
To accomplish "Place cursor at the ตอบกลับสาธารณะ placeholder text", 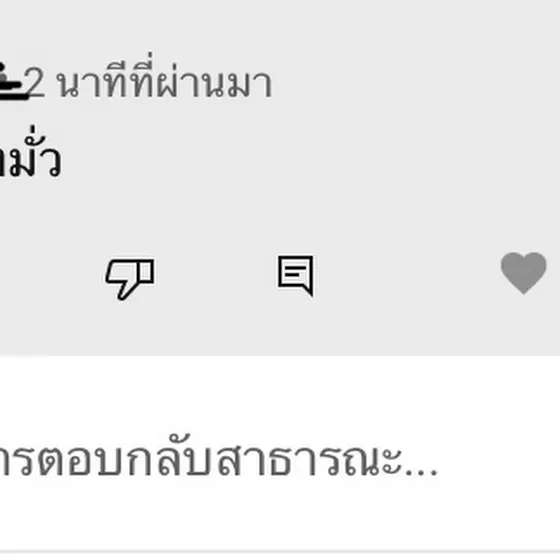I will (219, 457).
